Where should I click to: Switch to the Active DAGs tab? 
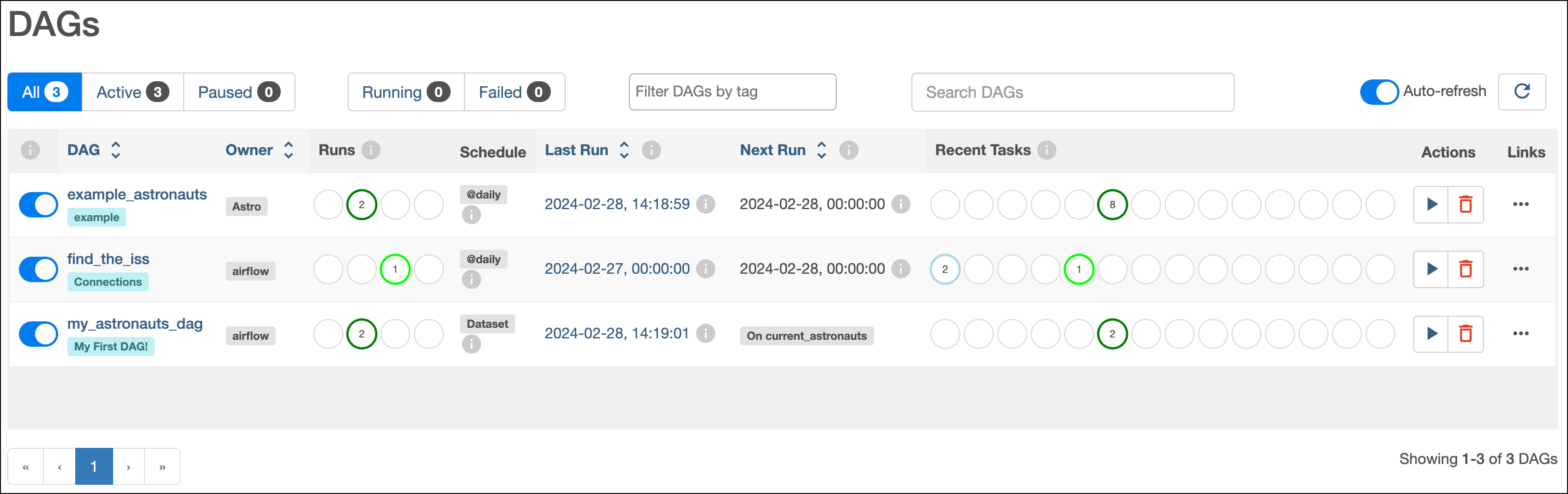tap(132, 92)
